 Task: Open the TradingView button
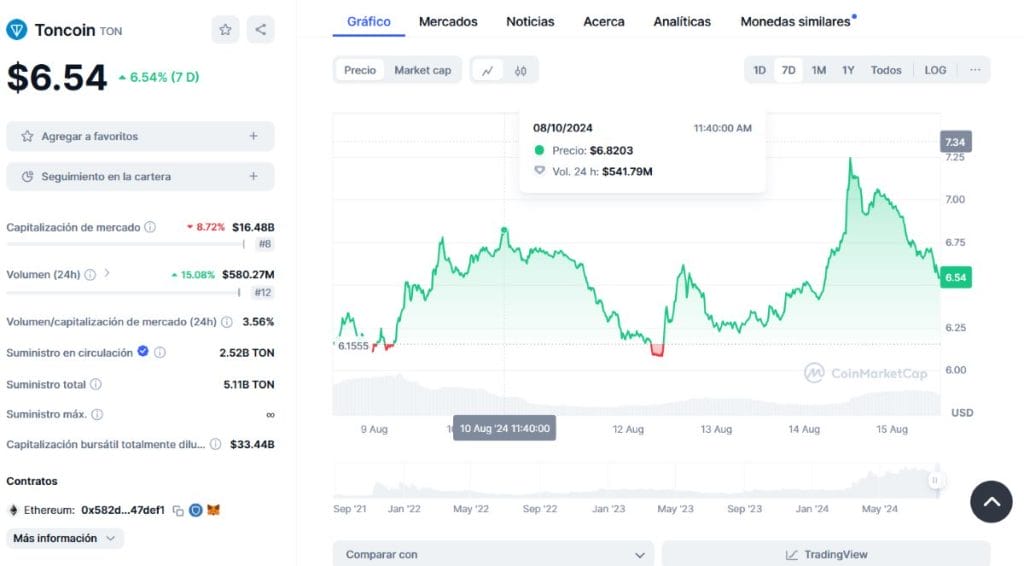(x=826, y=554)
